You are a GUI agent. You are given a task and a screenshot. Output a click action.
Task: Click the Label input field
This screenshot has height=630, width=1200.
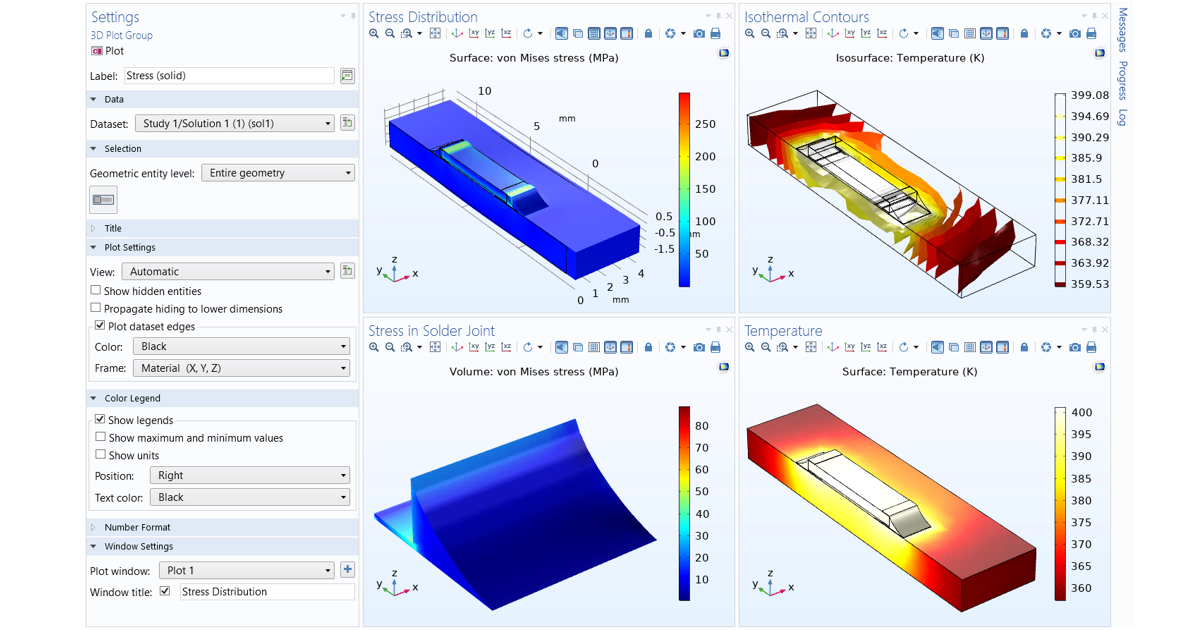(x=229, y=75)
